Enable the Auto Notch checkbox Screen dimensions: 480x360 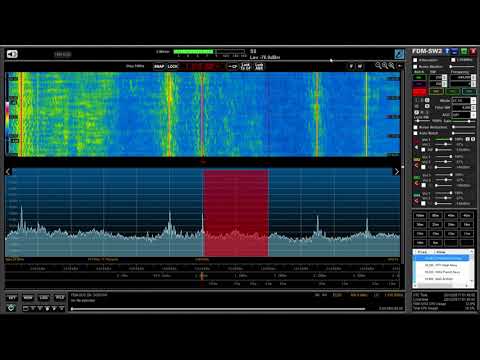415,133
